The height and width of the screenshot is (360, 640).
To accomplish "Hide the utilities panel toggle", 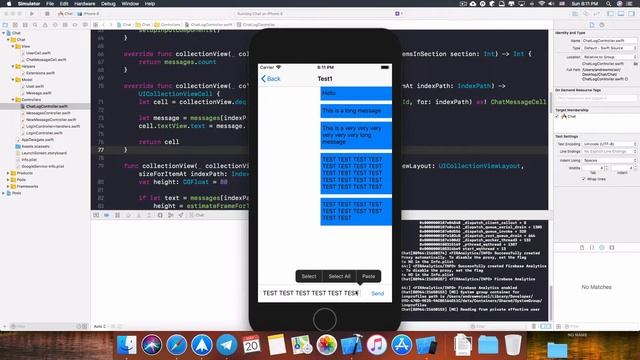I will 631,13.
